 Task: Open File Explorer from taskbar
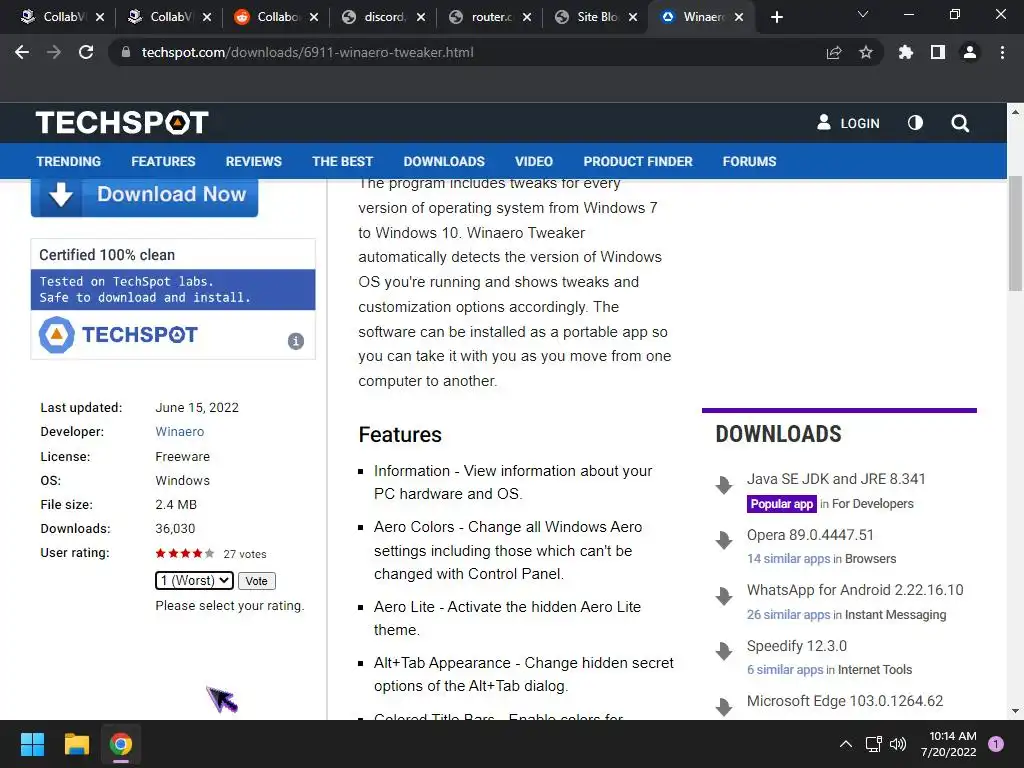pos(76,744)
